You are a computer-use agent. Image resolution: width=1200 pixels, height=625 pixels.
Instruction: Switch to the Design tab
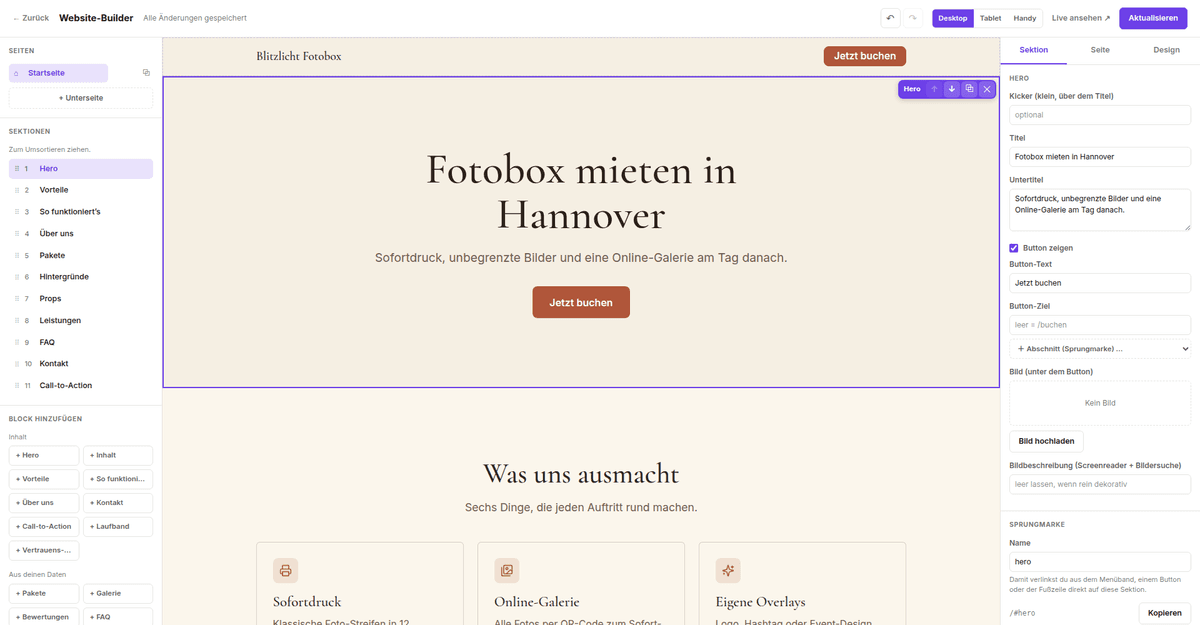click(1166, 49)
